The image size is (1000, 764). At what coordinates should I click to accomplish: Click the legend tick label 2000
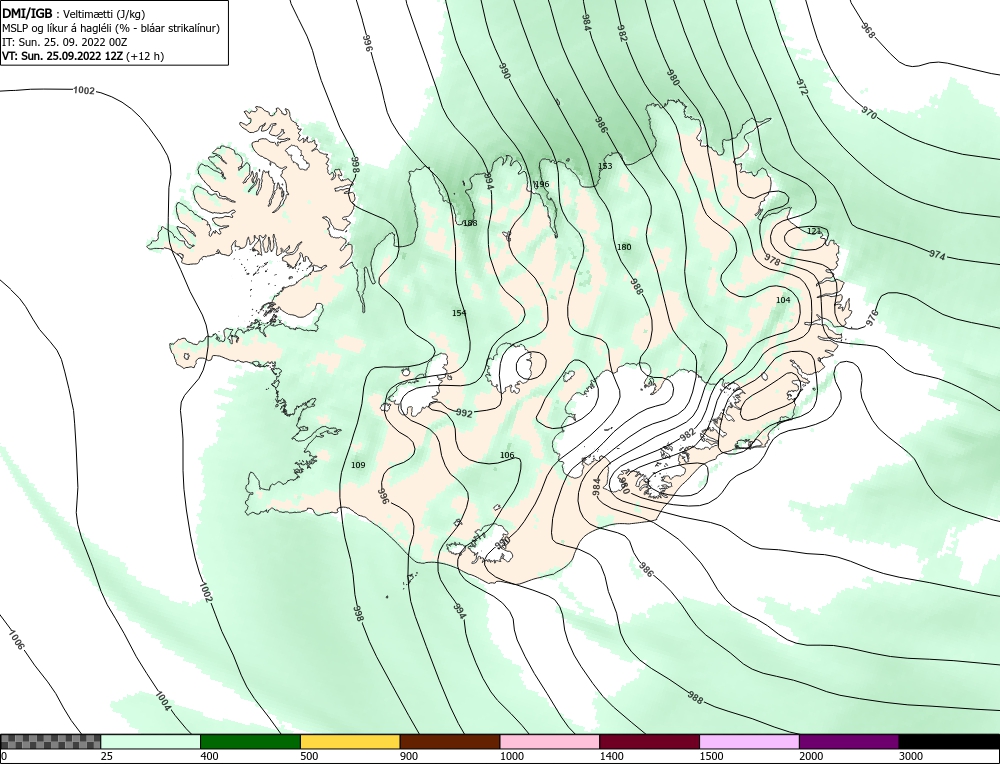tap(811, 756)
